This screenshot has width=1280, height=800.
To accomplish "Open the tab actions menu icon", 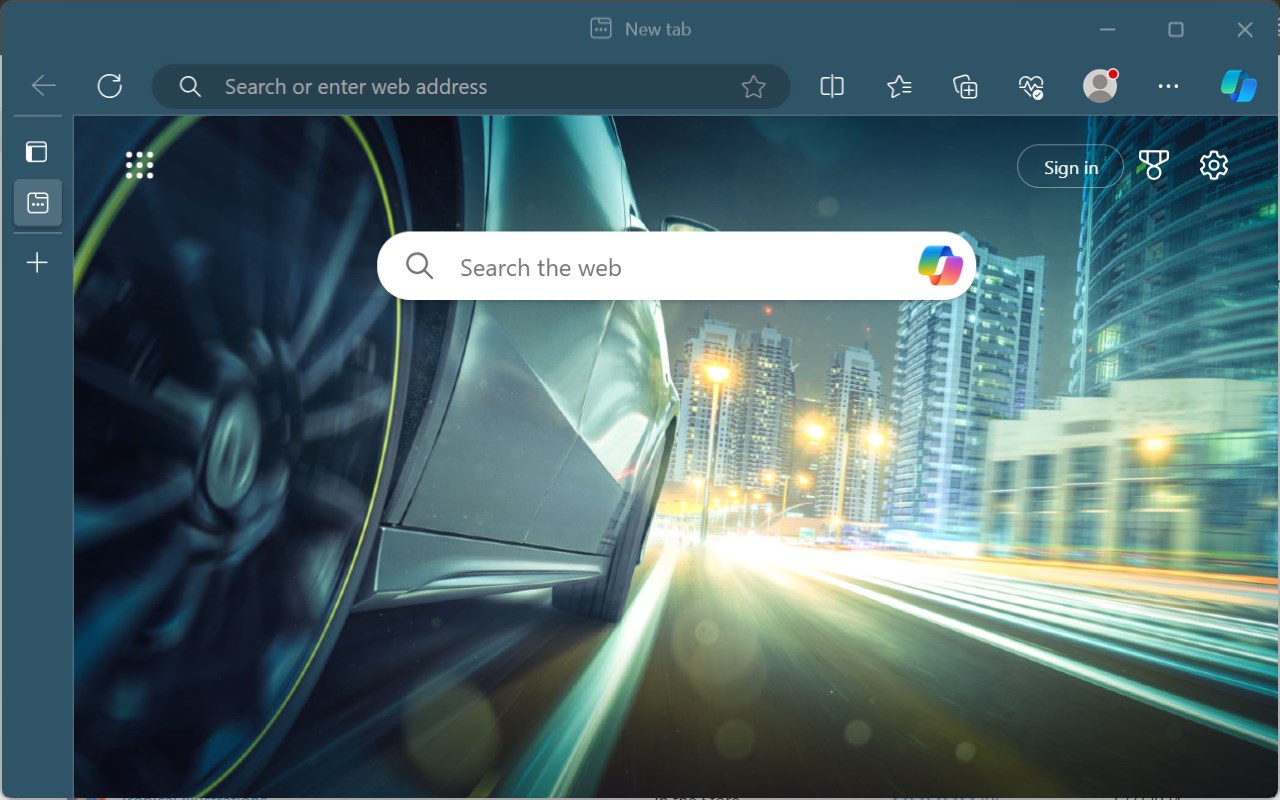I will 37,152.
